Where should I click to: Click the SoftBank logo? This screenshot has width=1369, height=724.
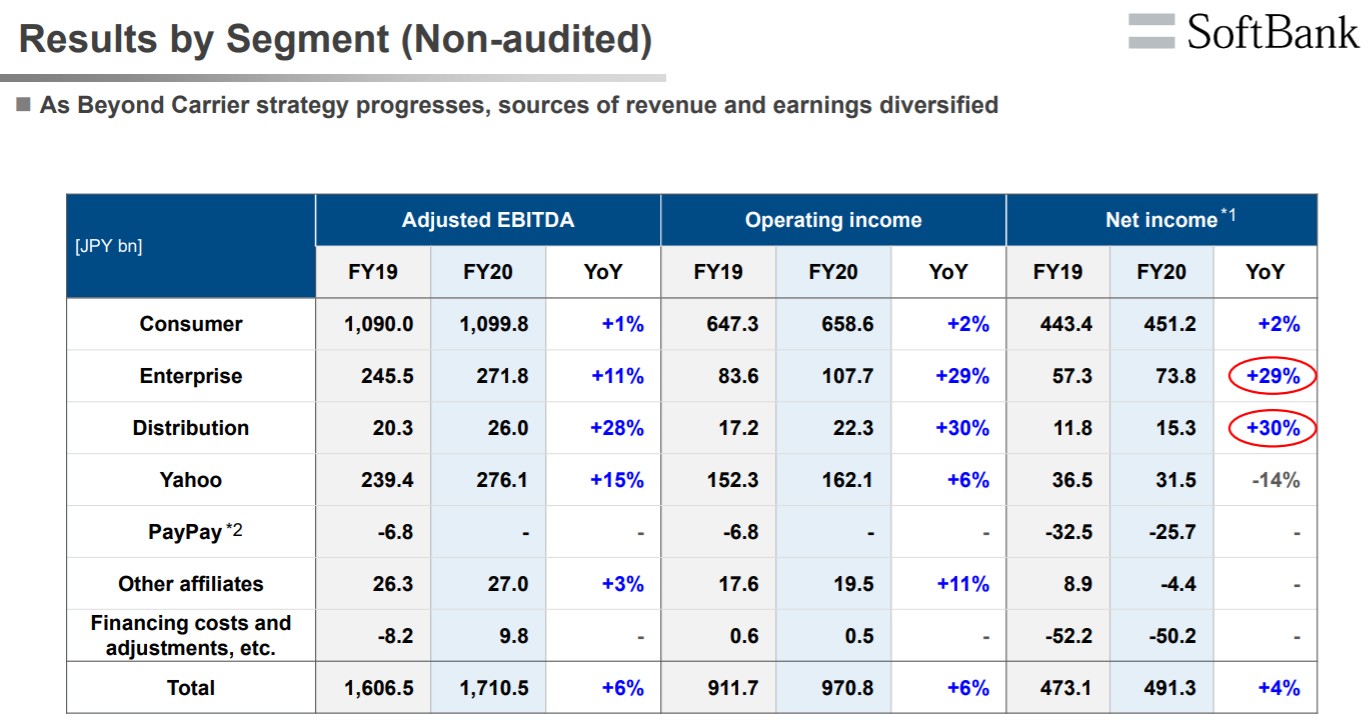point(1243,32)
